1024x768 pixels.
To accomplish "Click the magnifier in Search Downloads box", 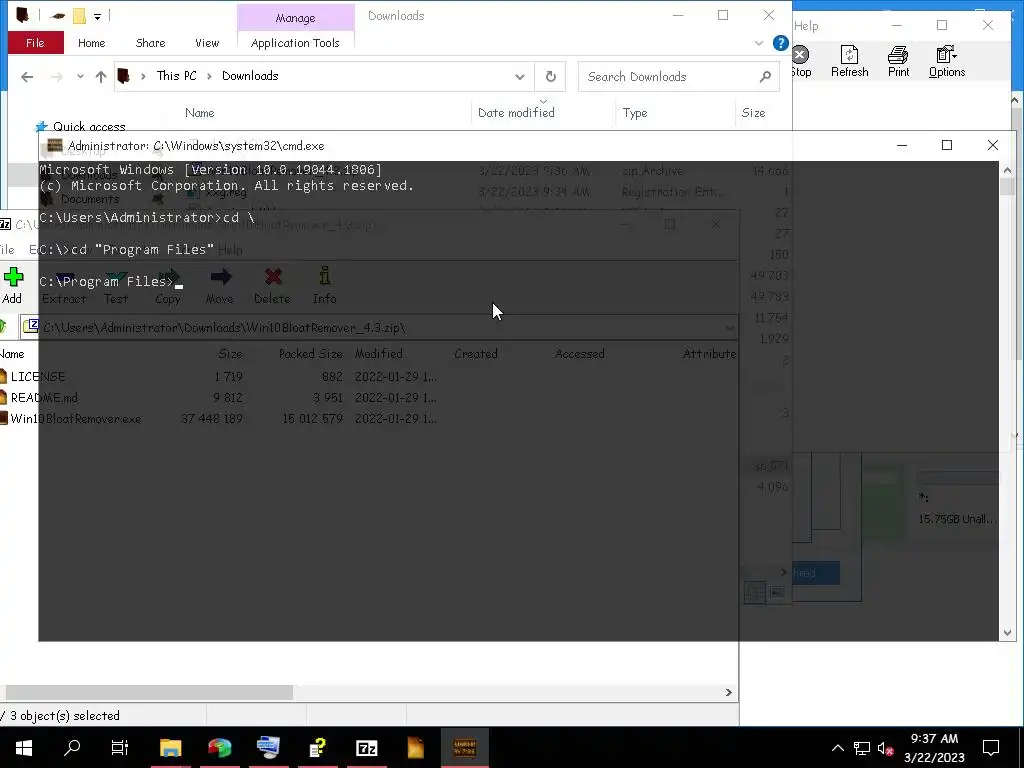I will tap(765, 76).
